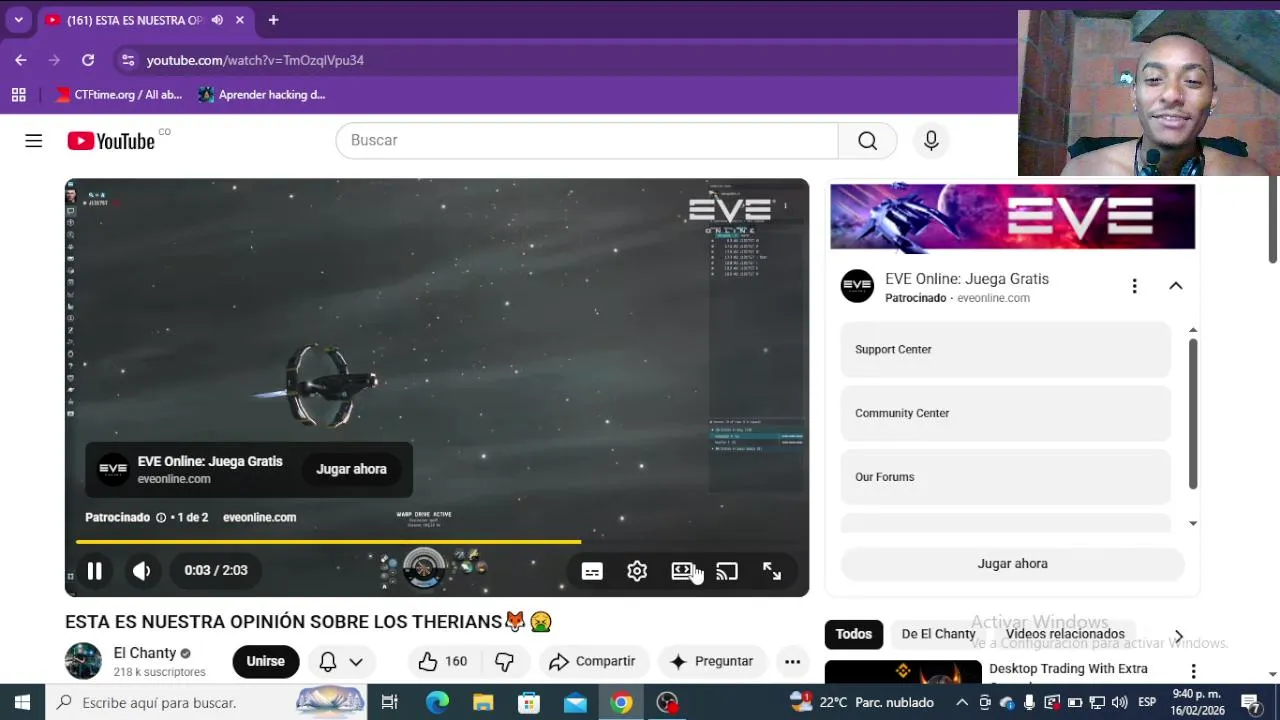Click the ad info icon beside Patrocinado

coord(160,517)
